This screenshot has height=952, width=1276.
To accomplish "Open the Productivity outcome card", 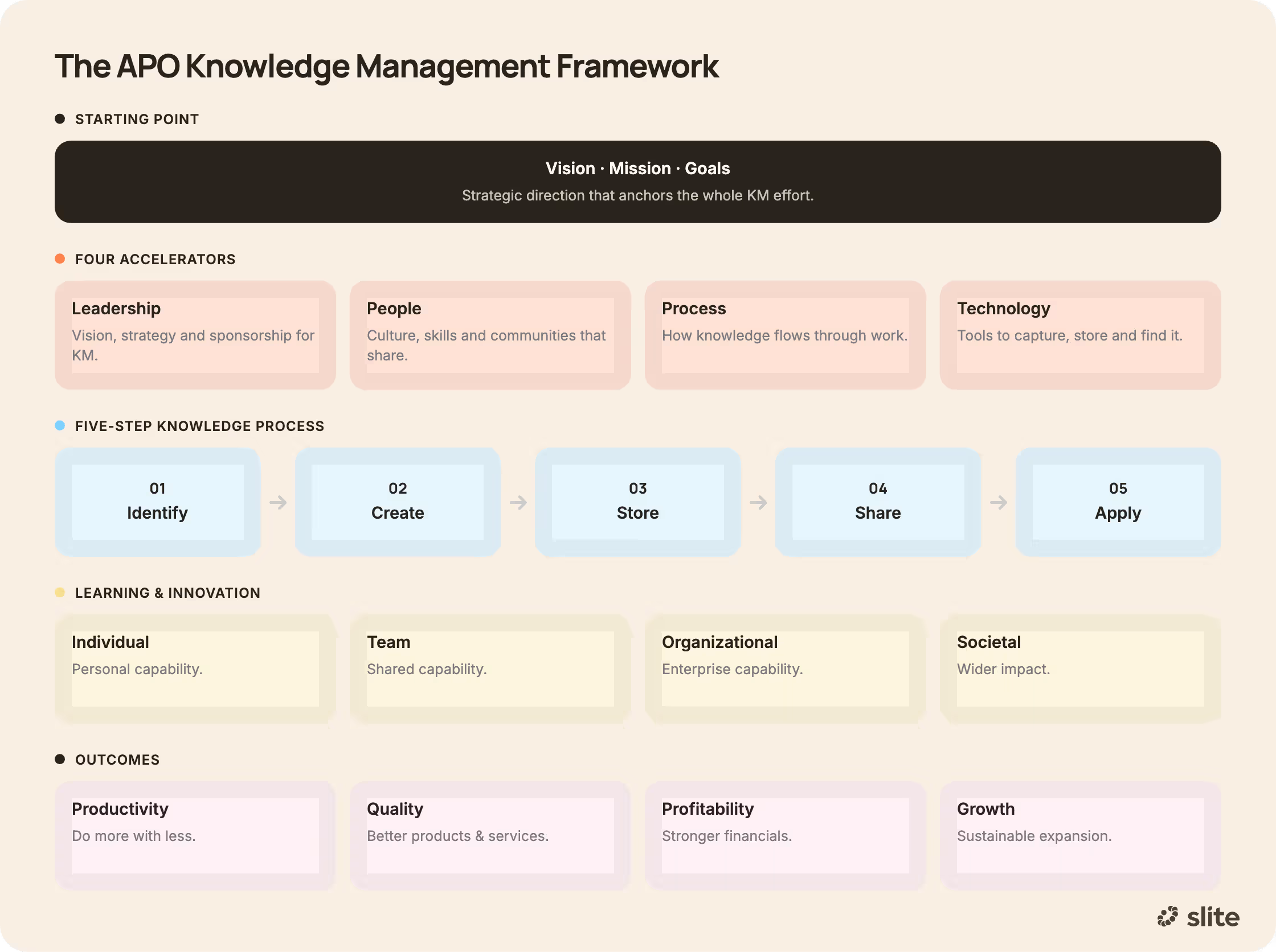I will [x=195, y=836].
